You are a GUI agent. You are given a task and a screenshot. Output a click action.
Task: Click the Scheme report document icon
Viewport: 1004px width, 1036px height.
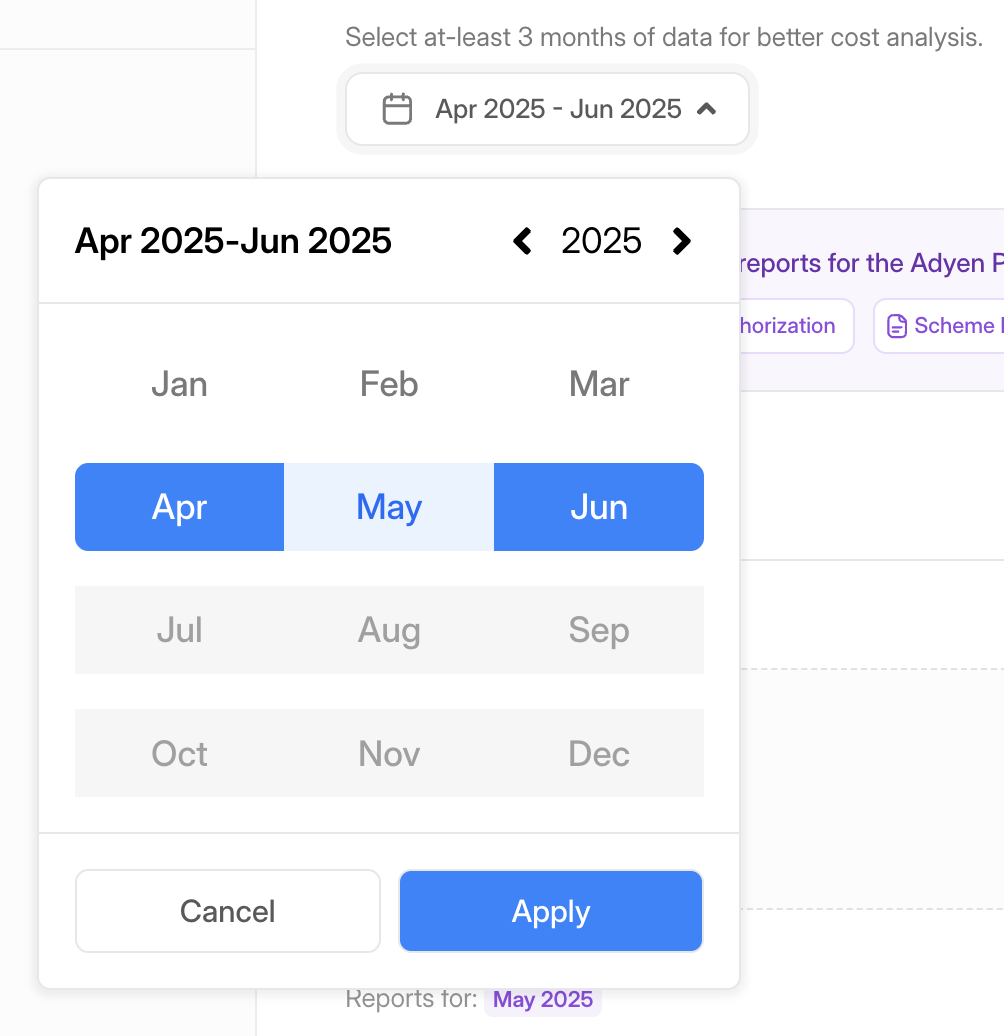point(897,326)
